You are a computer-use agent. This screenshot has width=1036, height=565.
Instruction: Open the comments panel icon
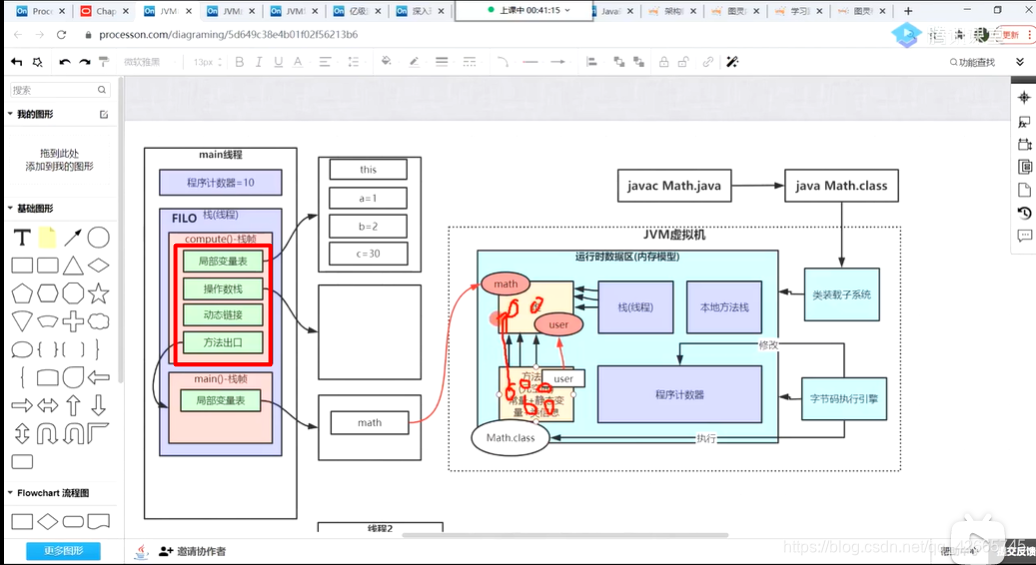click(1024, 236)
